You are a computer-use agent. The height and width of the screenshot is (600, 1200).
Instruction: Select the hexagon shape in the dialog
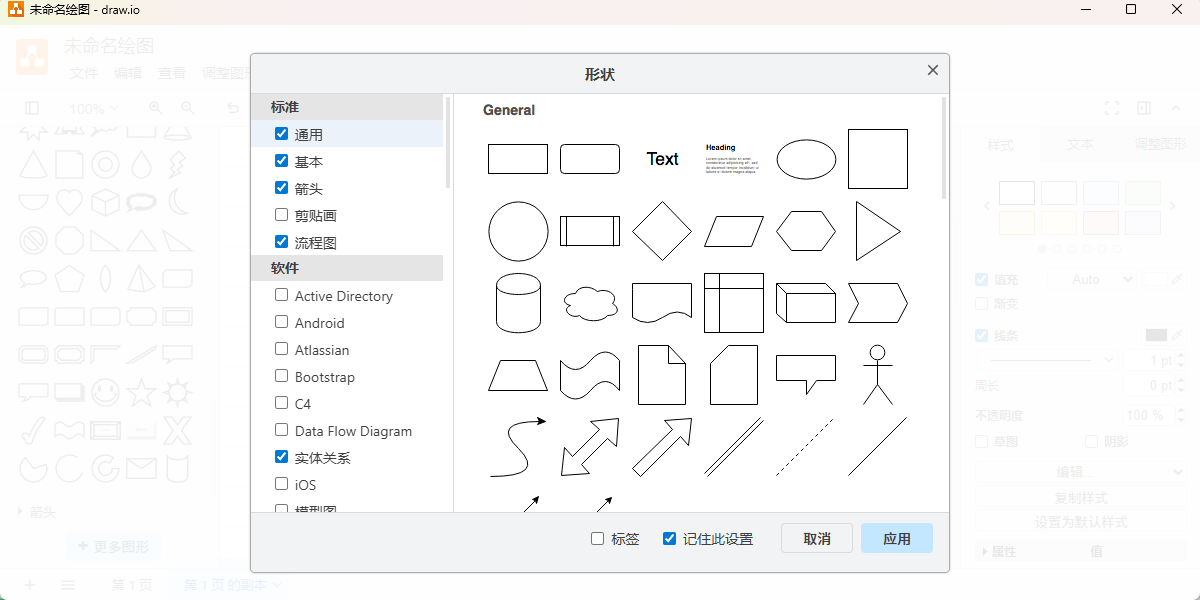pyautogui.click(x=805, y=230)
